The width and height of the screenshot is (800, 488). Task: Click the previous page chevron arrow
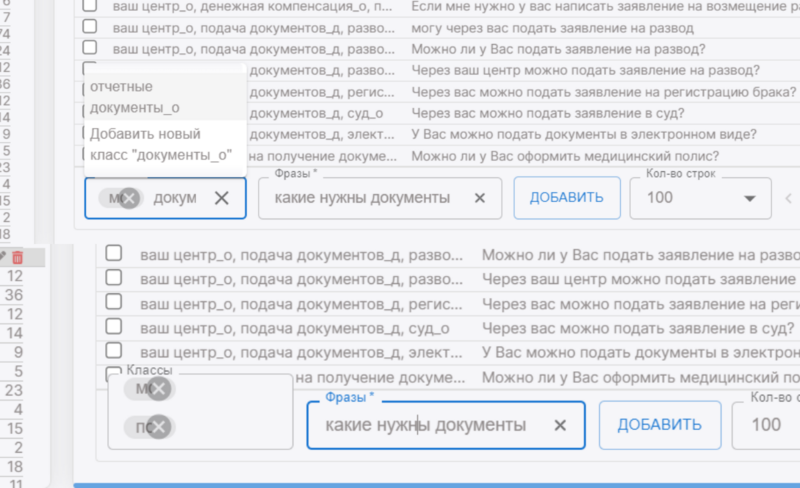788,198
